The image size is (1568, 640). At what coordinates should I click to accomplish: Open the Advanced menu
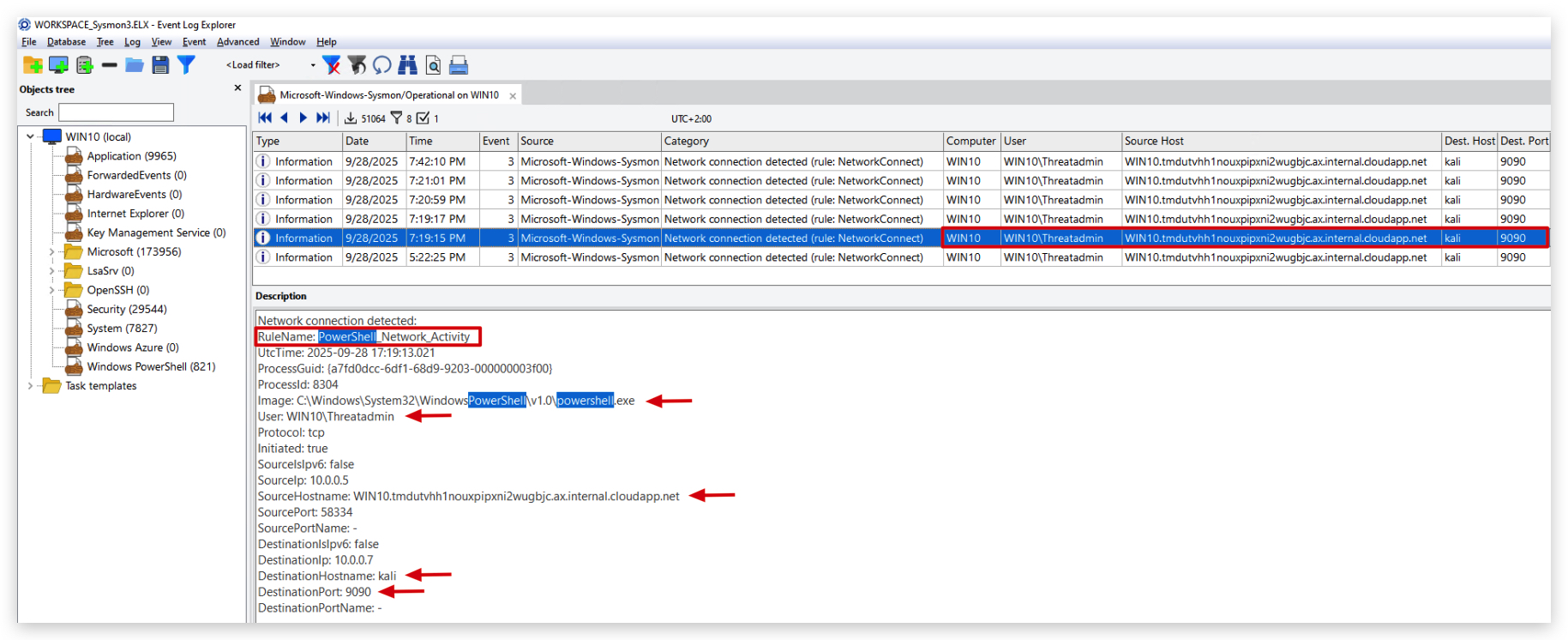(237, 42)
